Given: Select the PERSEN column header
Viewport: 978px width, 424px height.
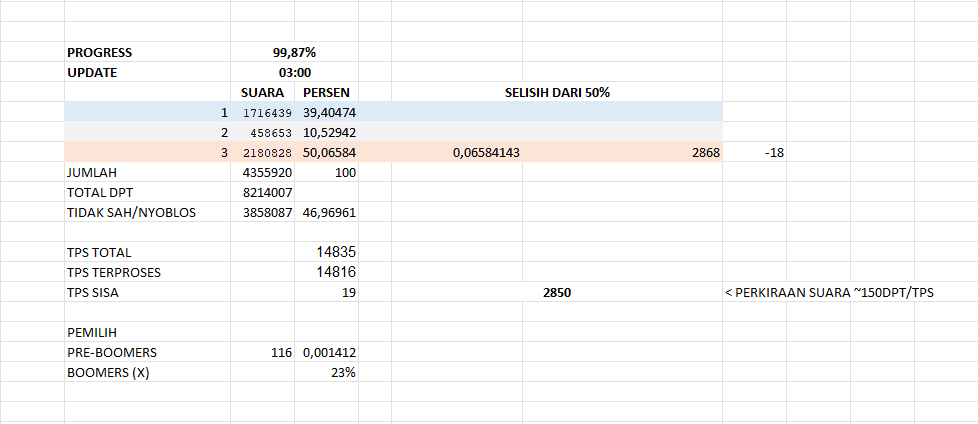Looking at the screenshot, I should click(326, 93).
